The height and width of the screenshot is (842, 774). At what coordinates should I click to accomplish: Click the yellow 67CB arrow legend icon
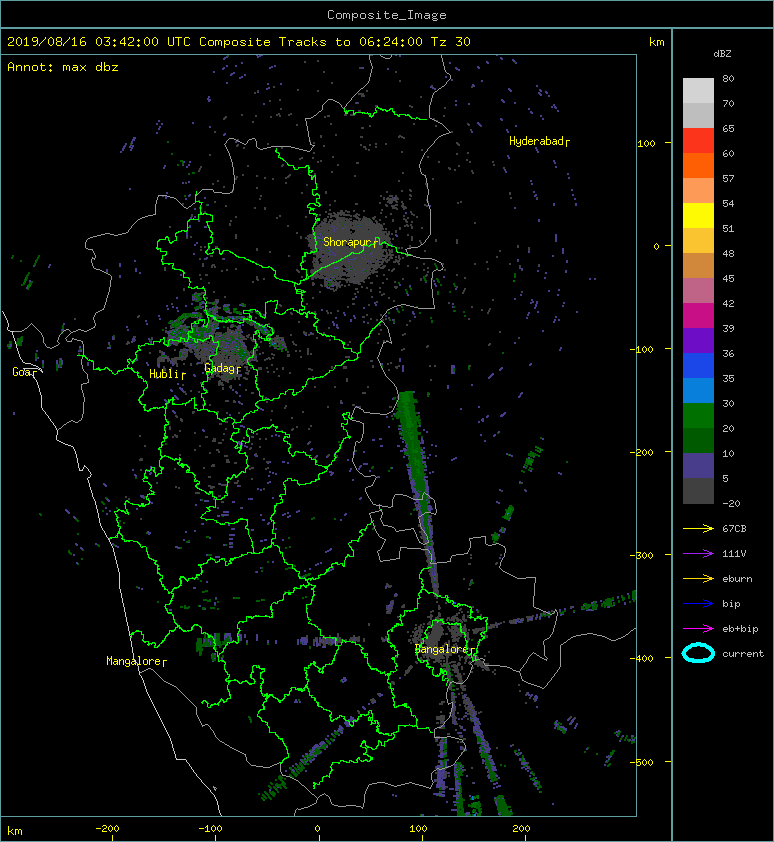698,528
